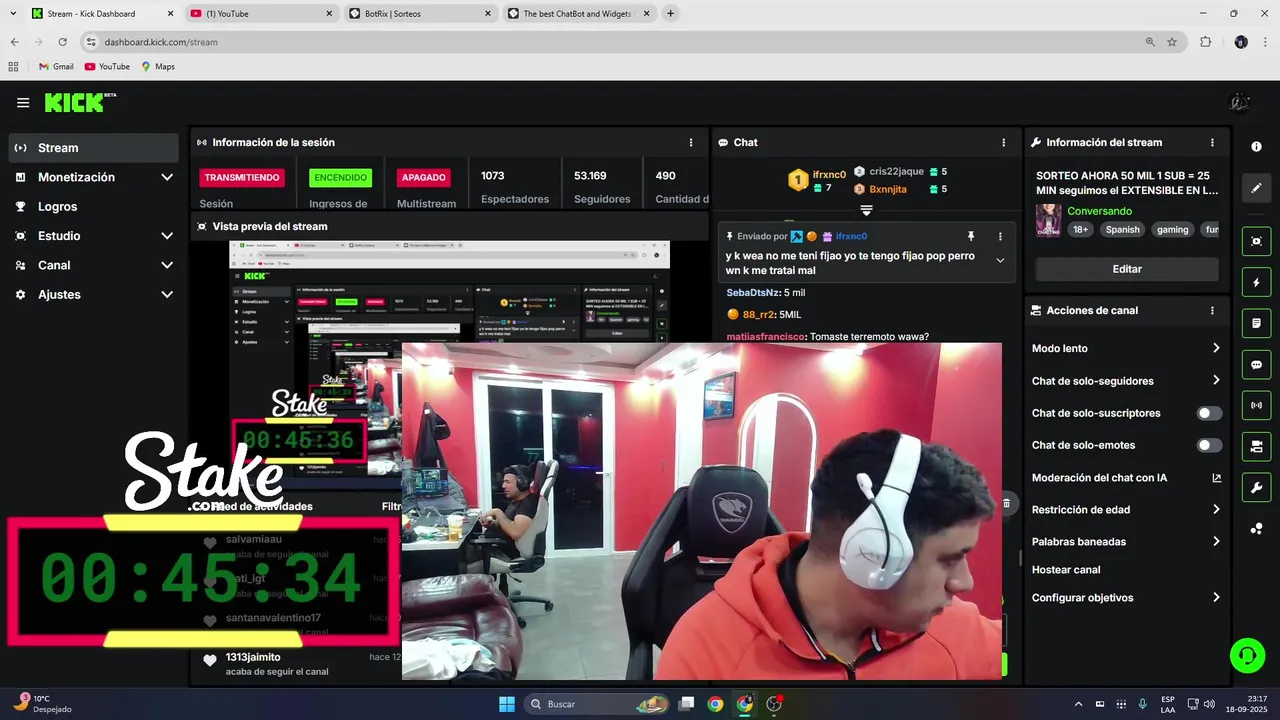Open Palabras baneadas options
This screenshot has height=720, width=1280.
(1127, 542)
